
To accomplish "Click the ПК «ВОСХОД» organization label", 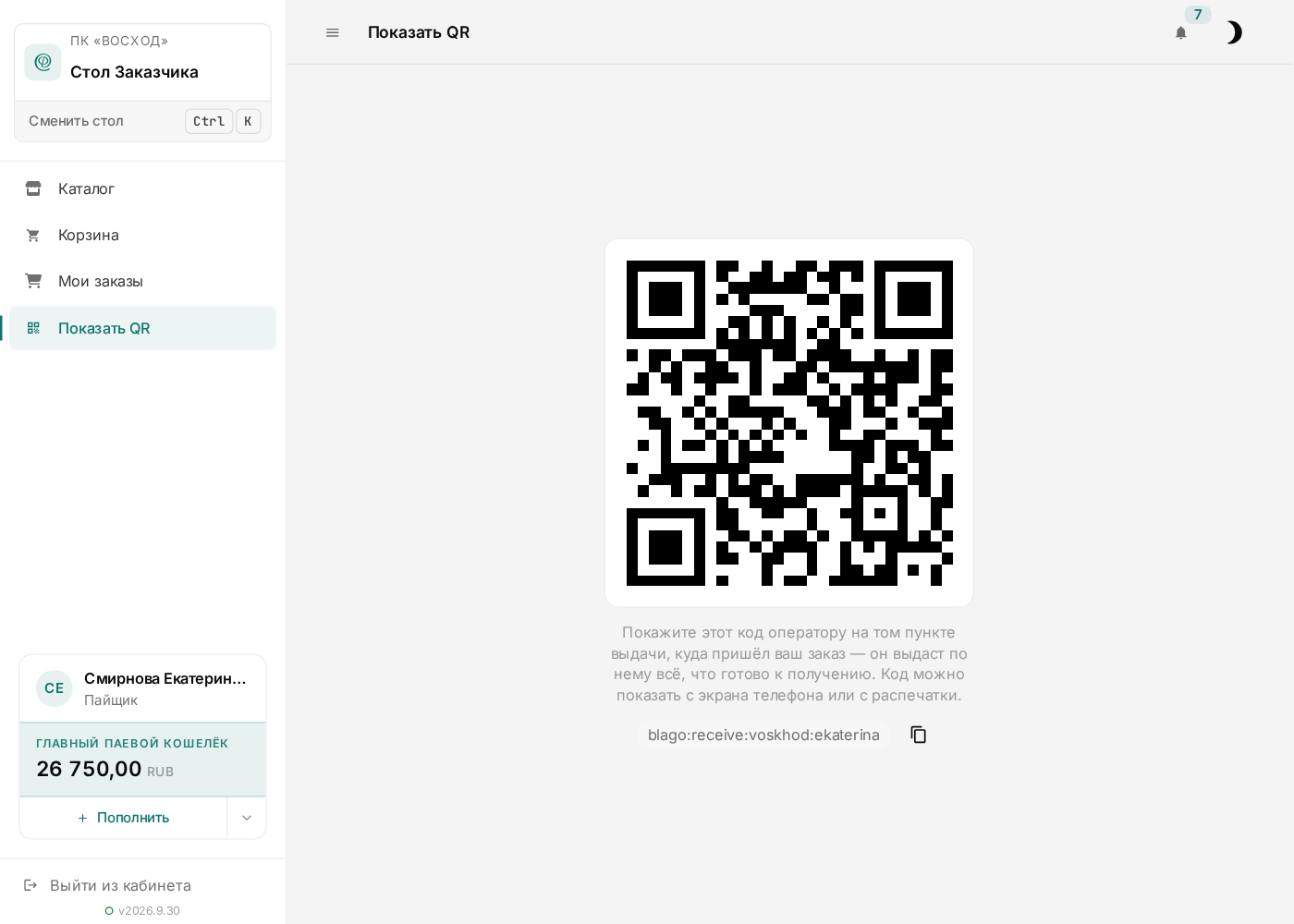I will 119,41.
